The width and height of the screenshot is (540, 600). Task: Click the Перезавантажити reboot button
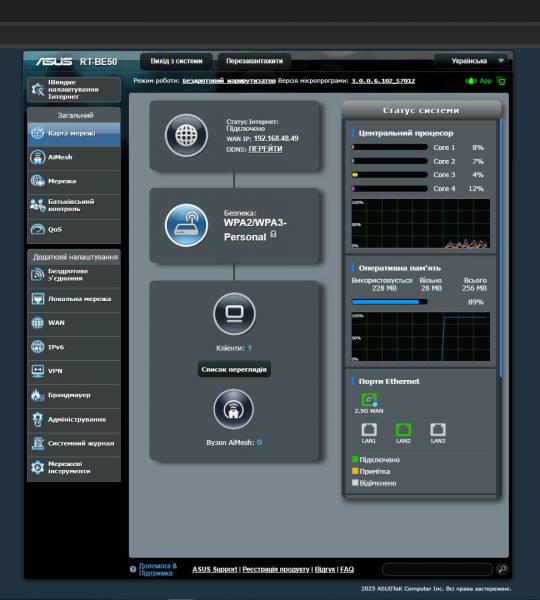tap(254, 61)
